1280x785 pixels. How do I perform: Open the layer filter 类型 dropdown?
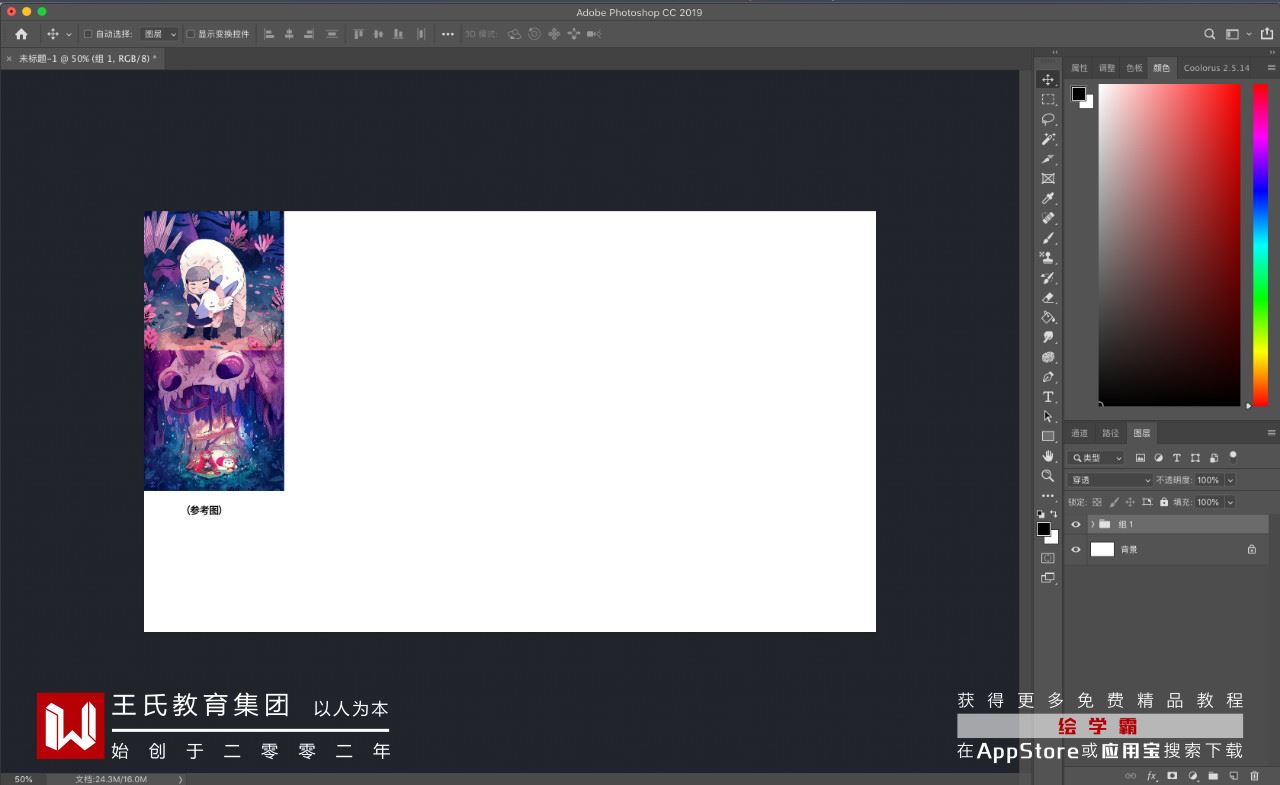(x=1097, y=458)
